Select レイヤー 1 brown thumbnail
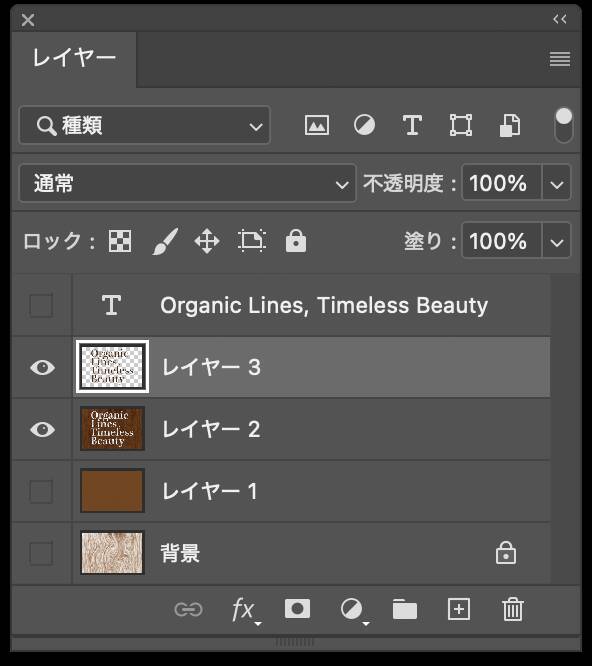This screenshot has width=592, height=666. (113, 491)
